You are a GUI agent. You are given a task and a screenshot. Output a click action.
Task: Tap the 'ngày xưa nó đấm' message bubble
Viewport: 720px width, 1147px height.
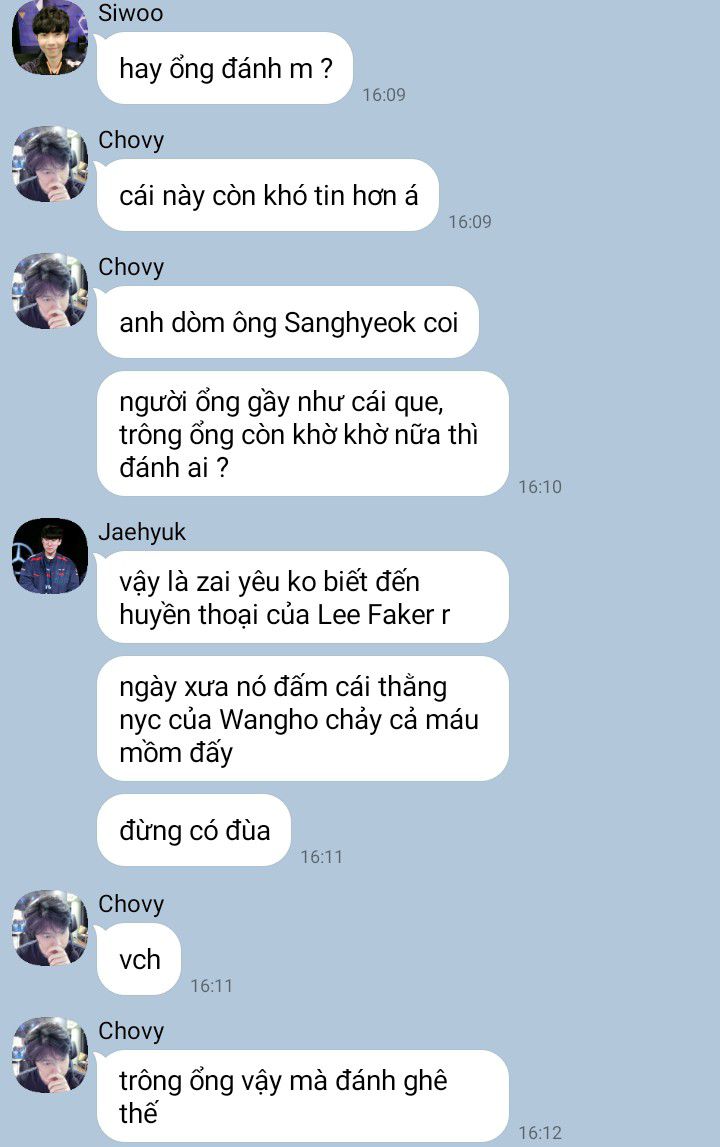[303, 719]
